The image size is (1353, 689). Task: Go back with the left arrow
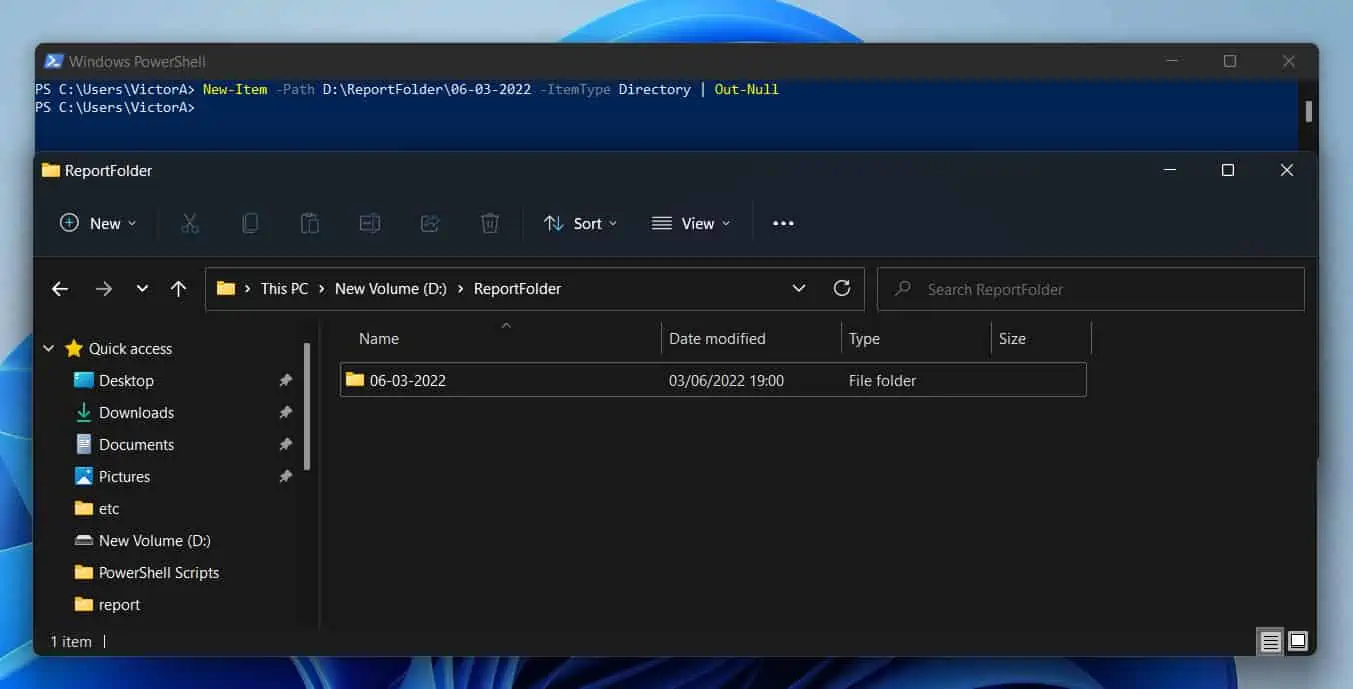60,288
